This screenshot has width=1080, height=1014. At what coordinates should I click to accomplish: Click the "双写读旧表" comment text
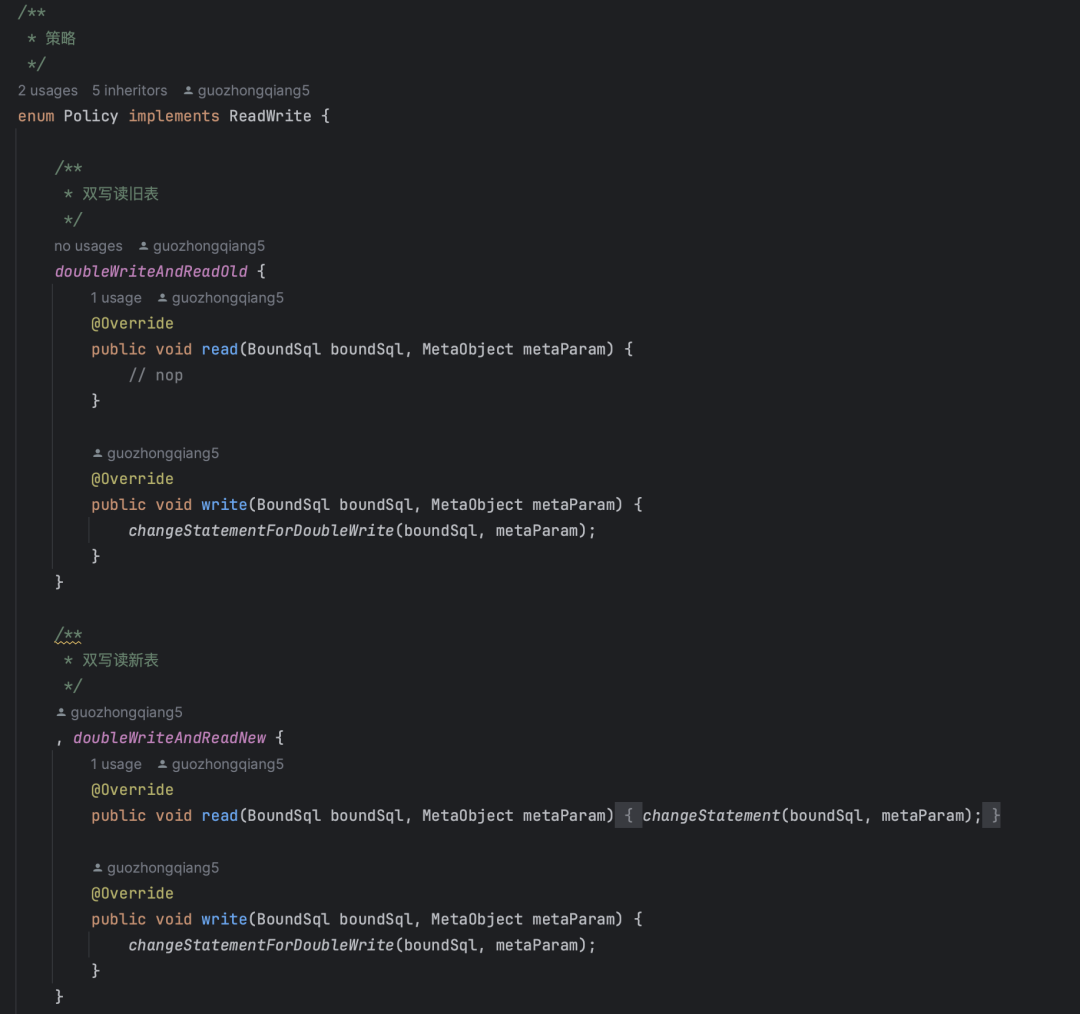(121, 194)
